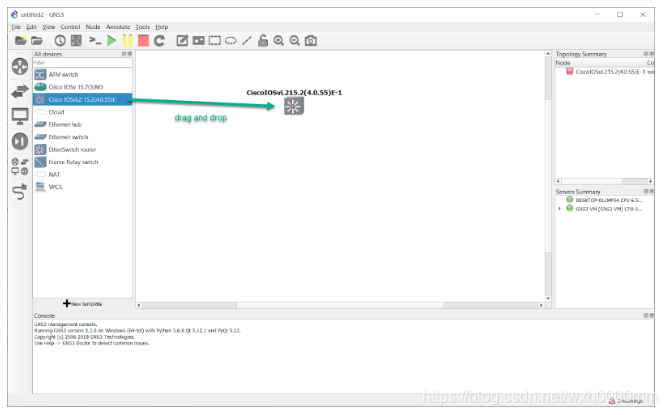Click the New template button
The height and width of the screenshot is (415, 668).
(83, 304)
